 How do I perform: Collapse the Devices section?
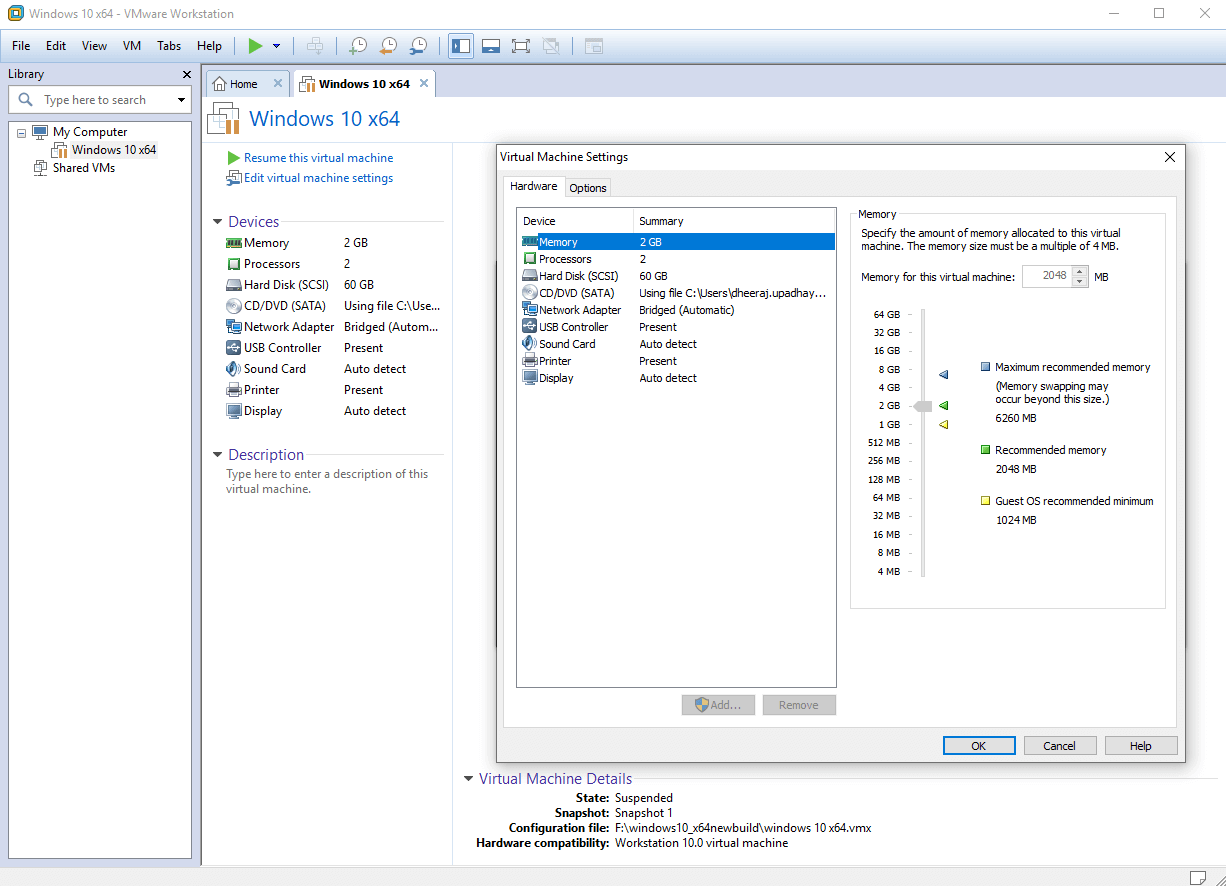point(218,222)
